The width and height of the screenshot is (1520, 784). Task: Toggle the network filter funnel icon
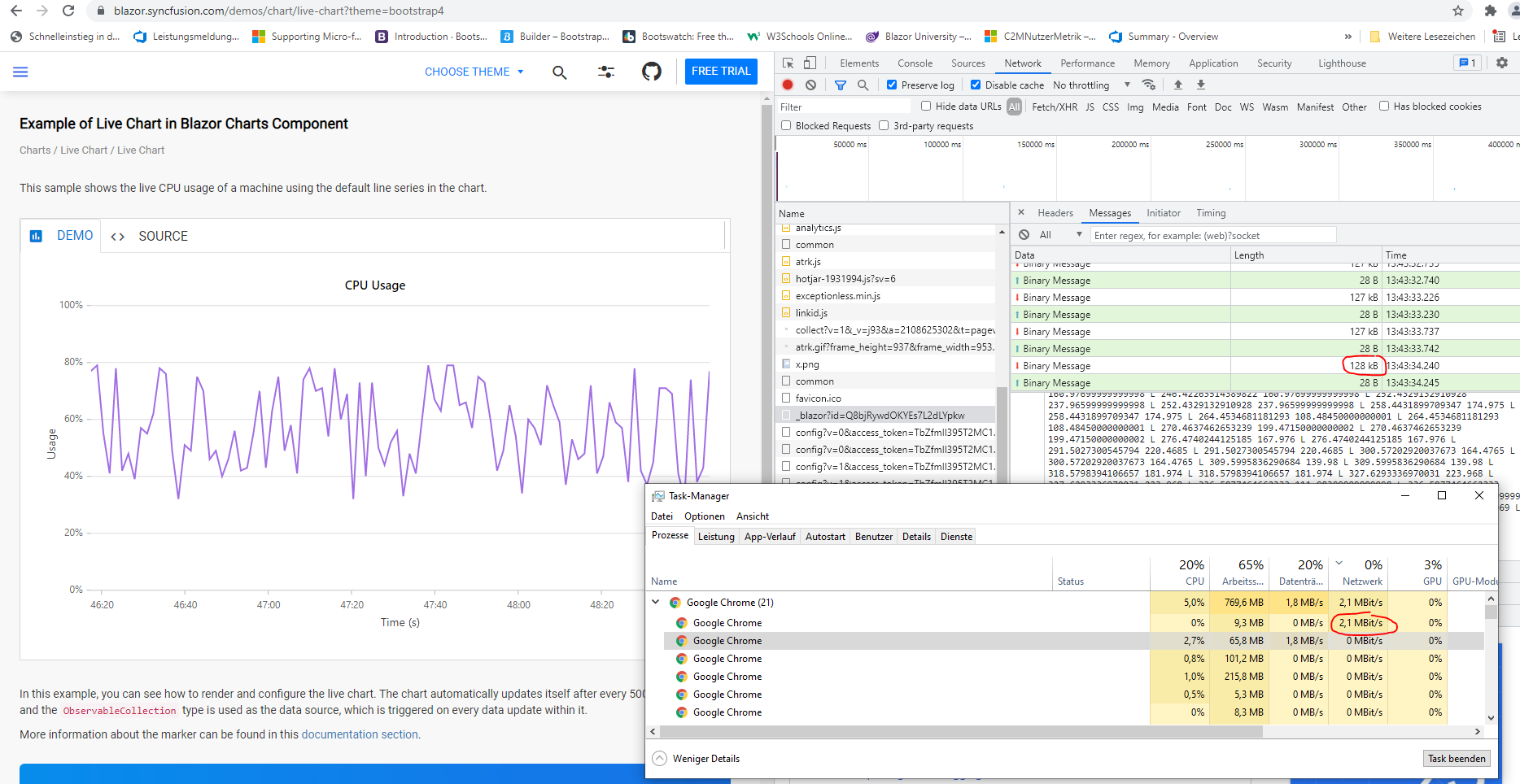[x=841, y=85]
